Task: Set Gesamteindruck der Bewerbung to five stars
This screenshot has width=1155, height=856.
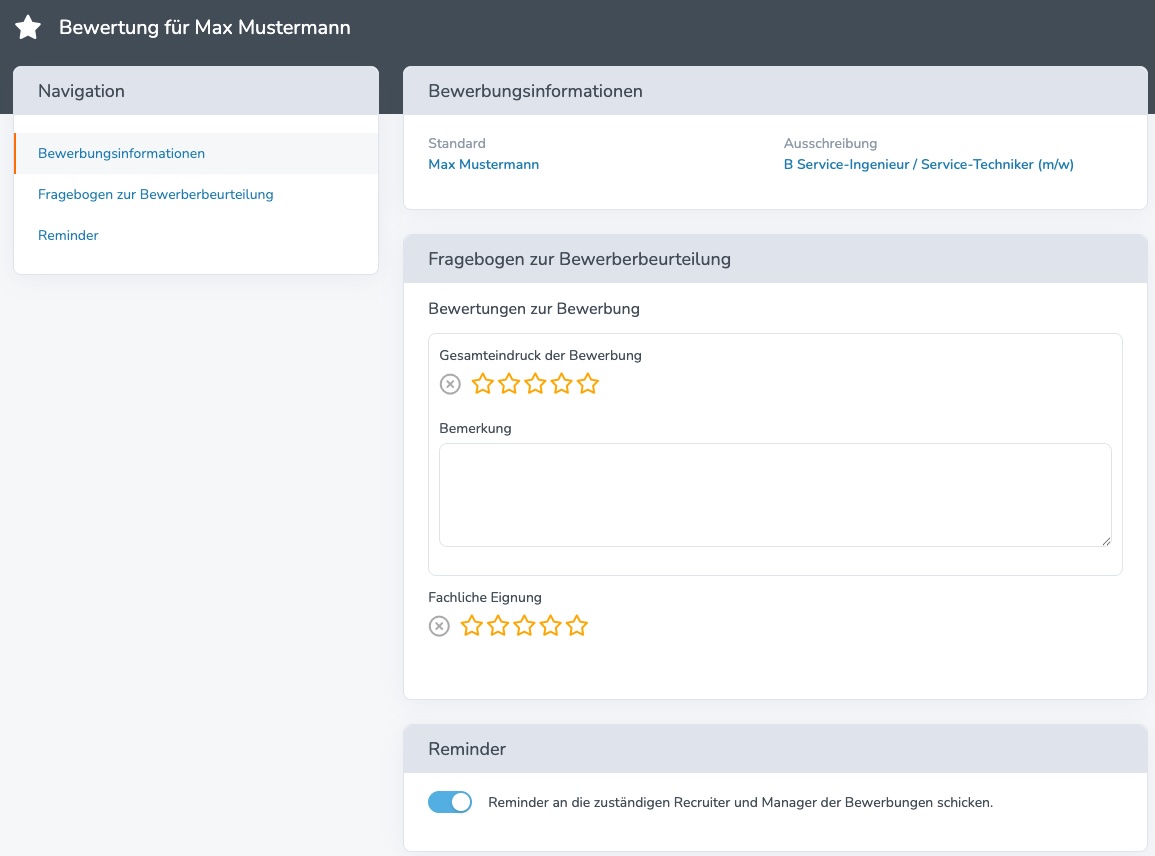Action: click(x=588, y=384)
